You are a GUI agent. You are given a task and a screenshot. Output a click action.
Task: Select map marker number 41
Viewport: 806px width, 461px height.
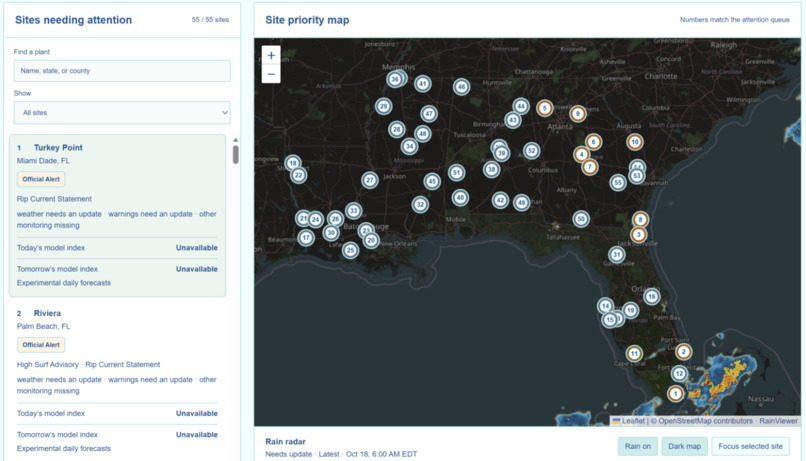coord(423,84)
